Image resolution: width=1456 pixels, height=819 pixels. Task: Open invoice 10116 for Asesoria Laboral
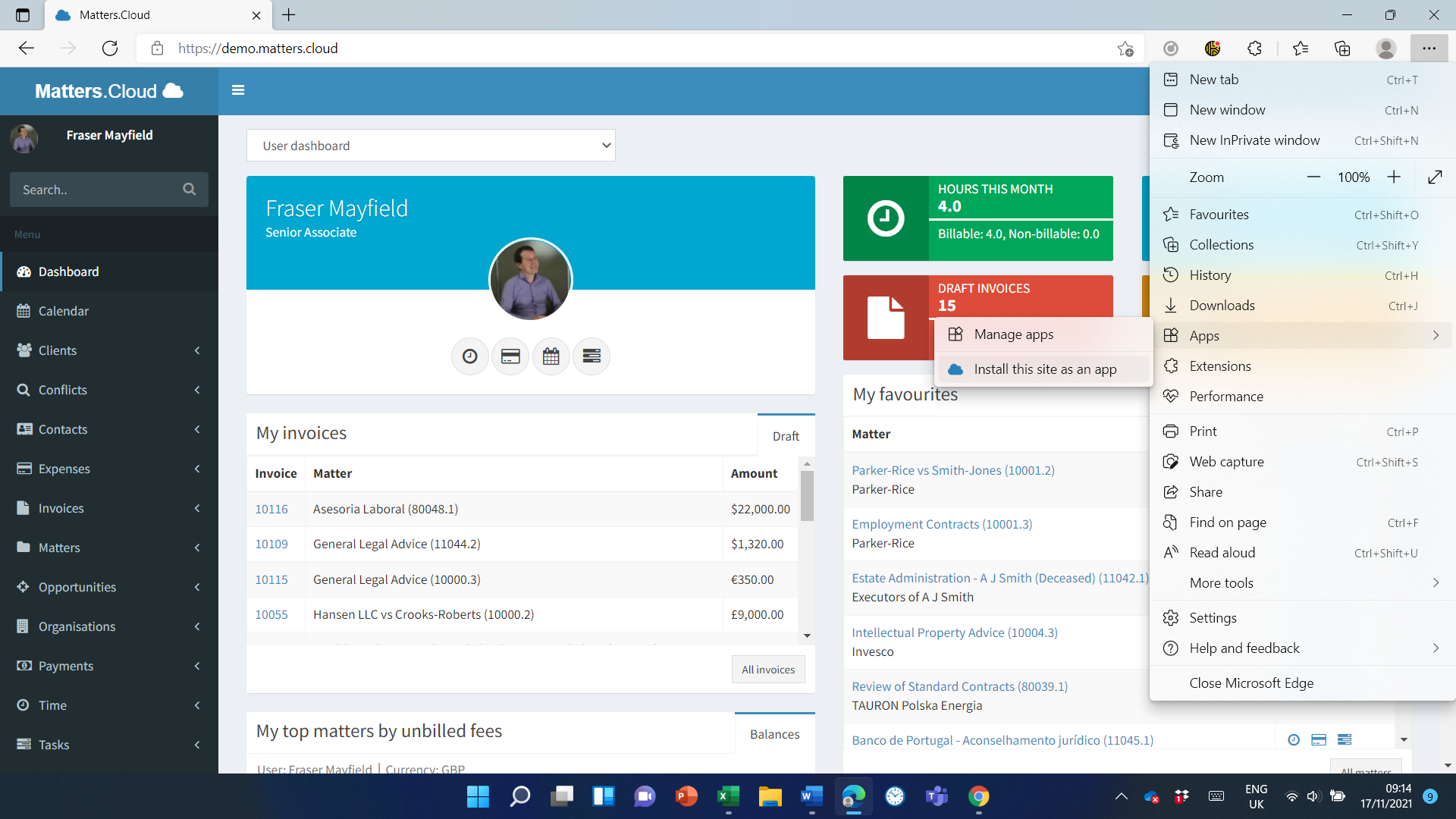point(271,509)
